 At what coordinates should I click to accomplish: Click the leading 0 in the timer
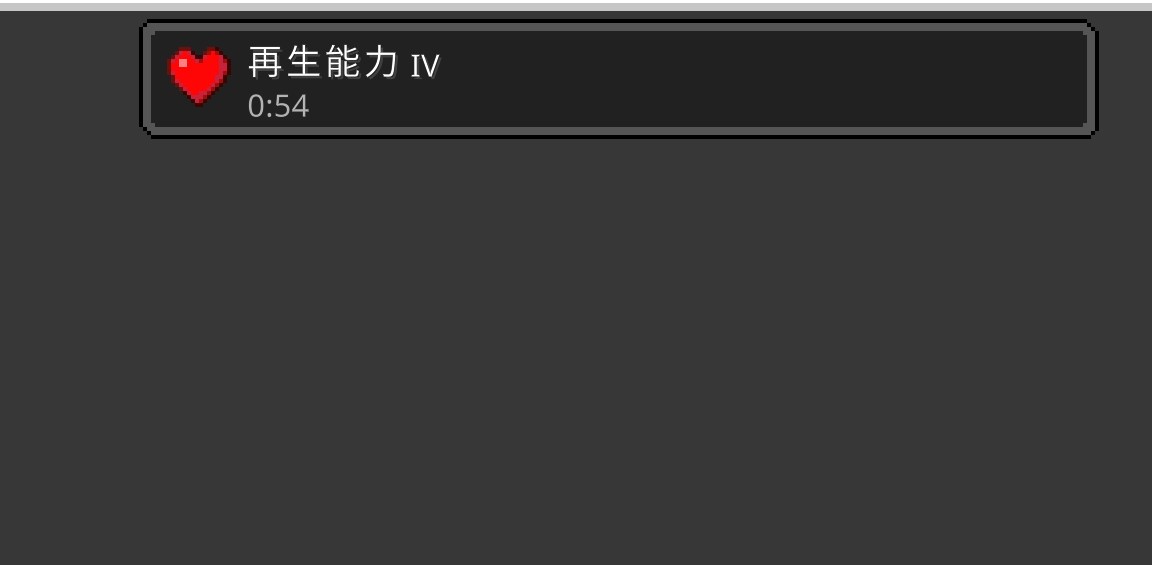[256, 107]
